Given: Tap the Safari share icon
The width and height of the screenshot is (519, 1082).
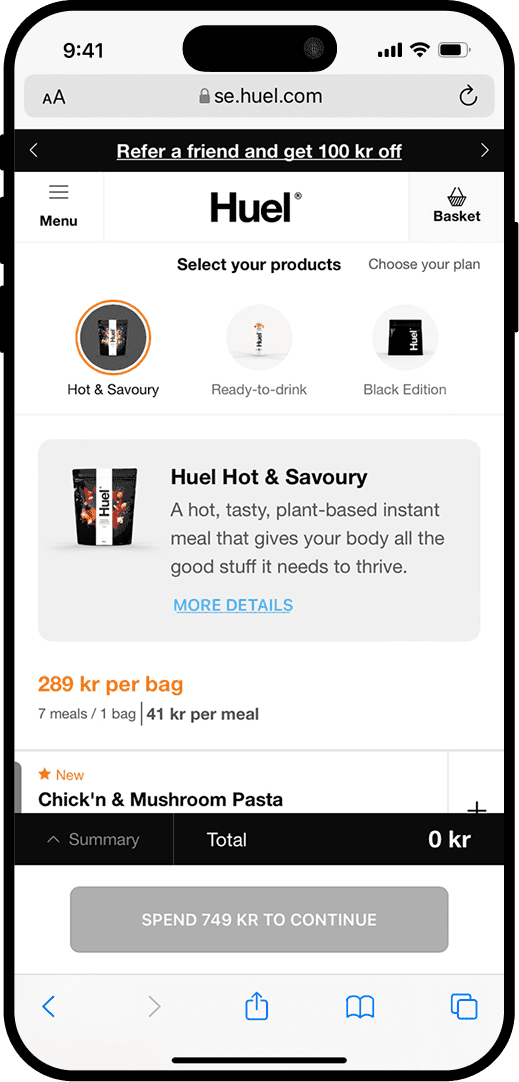Looking at the screenshot, I should tap(257, 1007).
